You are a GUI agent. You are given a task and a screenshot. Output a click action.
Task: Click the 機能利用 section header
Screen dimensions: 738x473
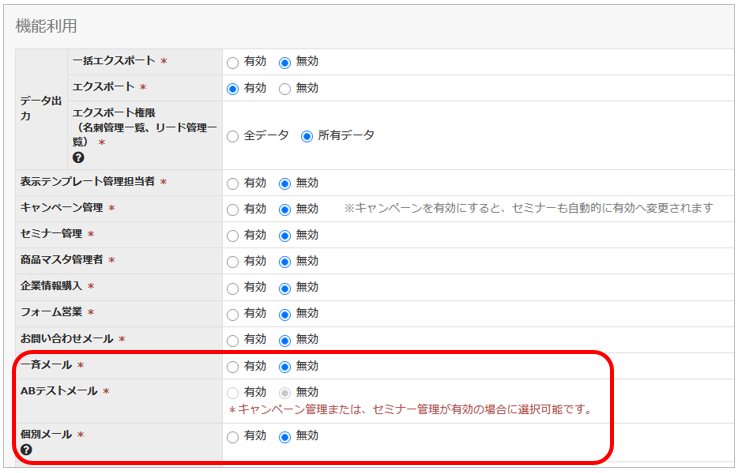click(x=46, y=26)
